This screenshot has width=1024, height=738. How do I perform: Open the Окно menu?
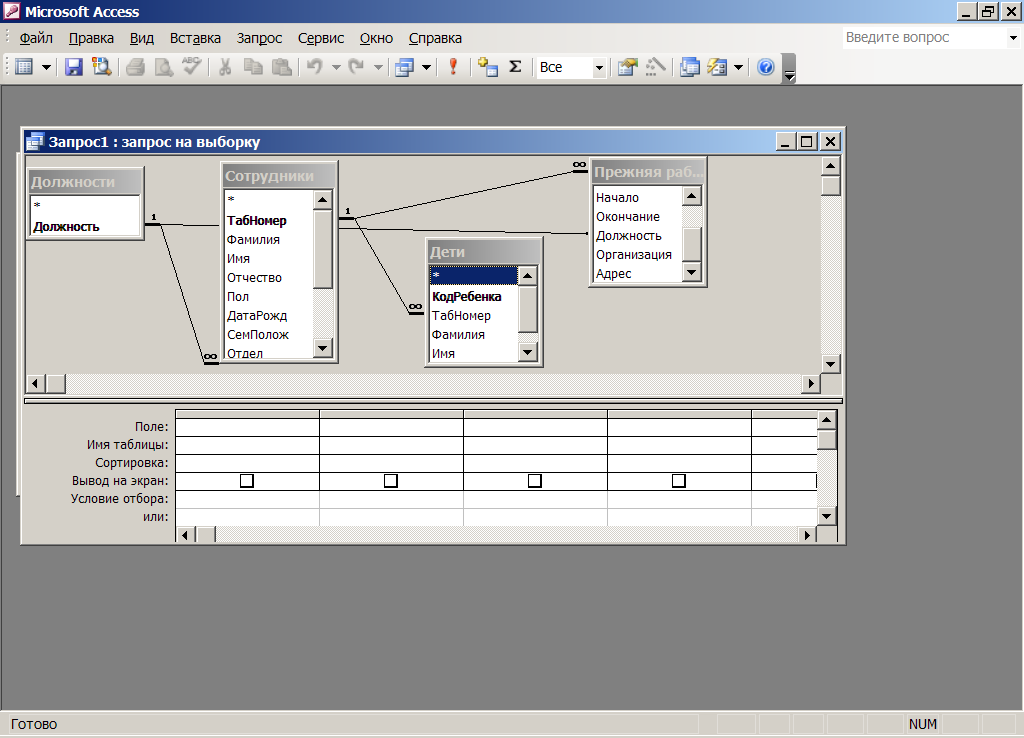point(376,38)
